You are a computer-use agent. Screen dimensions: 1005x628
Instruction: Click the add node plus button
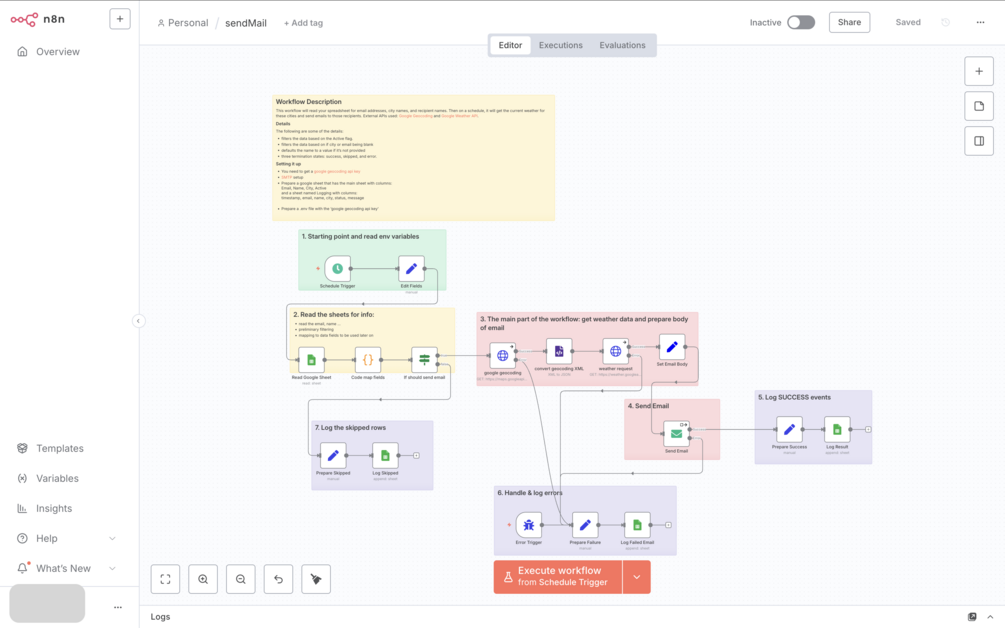tap(979, 72)
